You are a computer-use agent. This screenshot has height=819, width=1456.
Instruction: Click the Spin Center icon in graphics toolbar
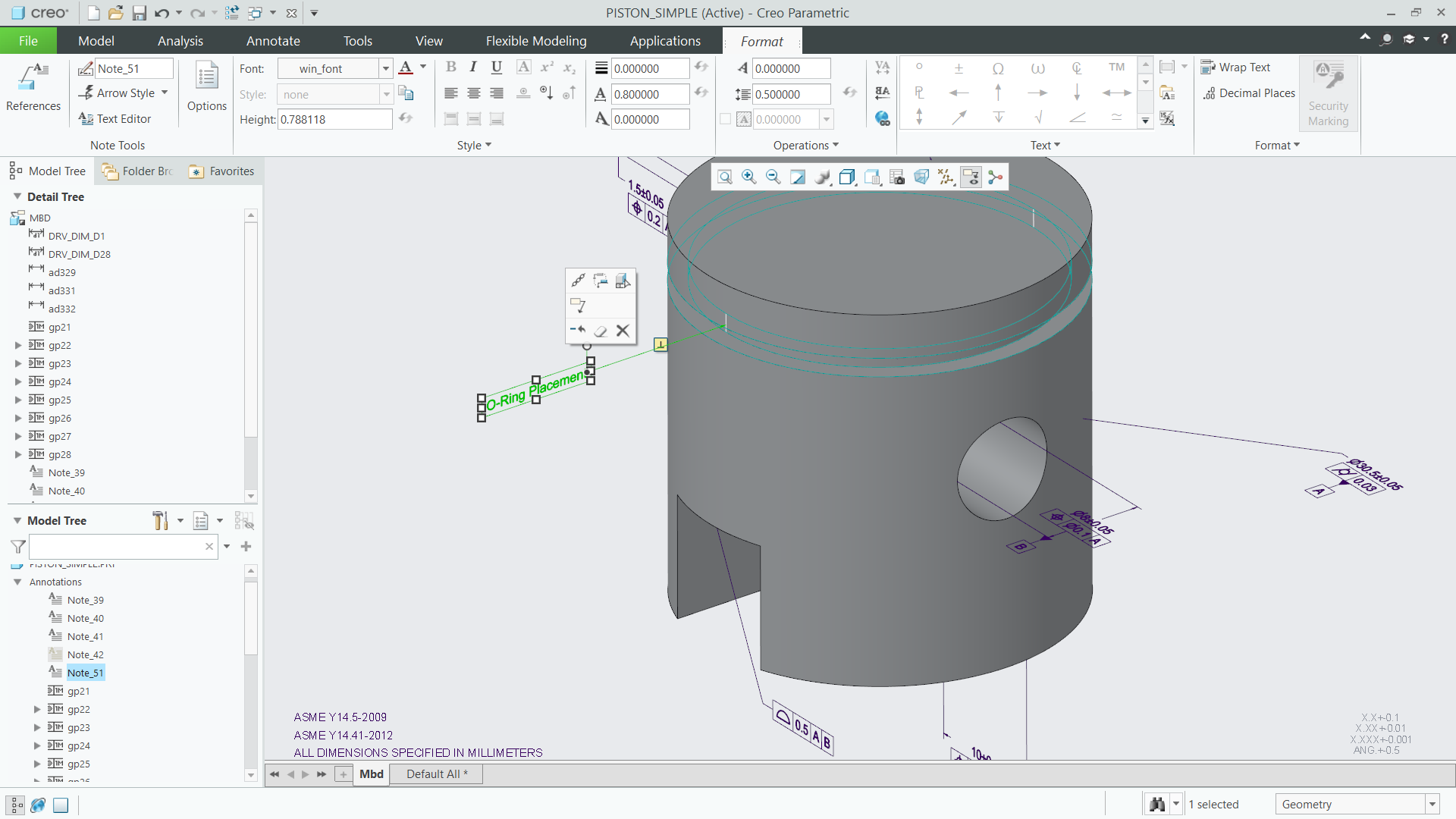(995, 177)
